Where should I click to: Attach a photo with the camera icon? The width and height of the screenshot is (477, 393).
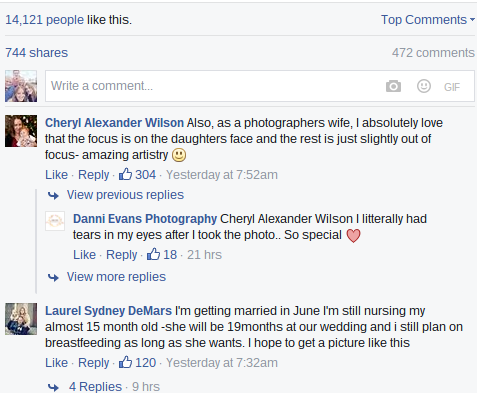pos(393,86)
